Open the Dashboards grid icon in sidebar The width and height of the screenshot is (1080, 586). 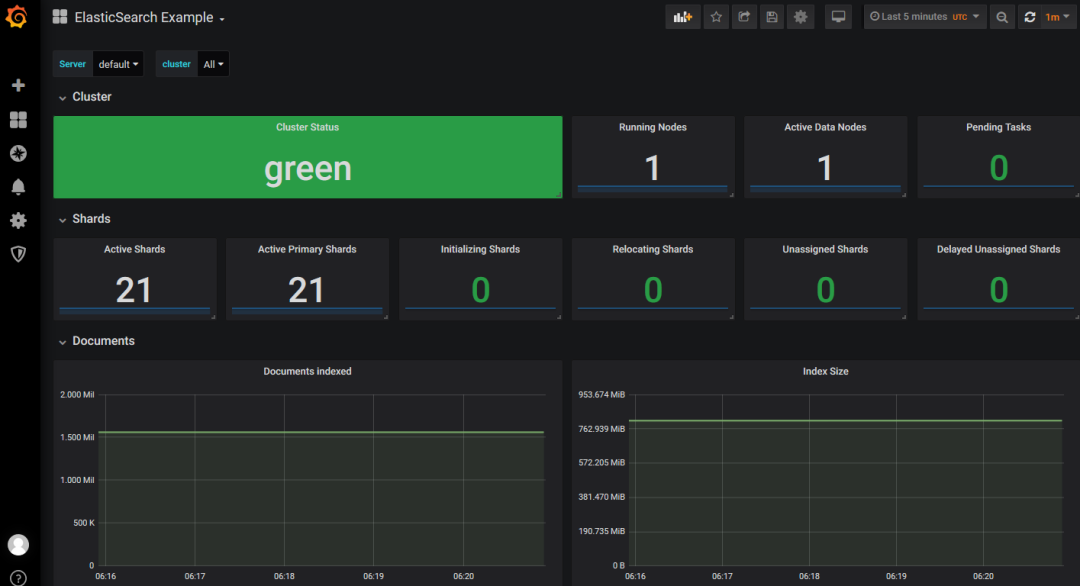19,120
